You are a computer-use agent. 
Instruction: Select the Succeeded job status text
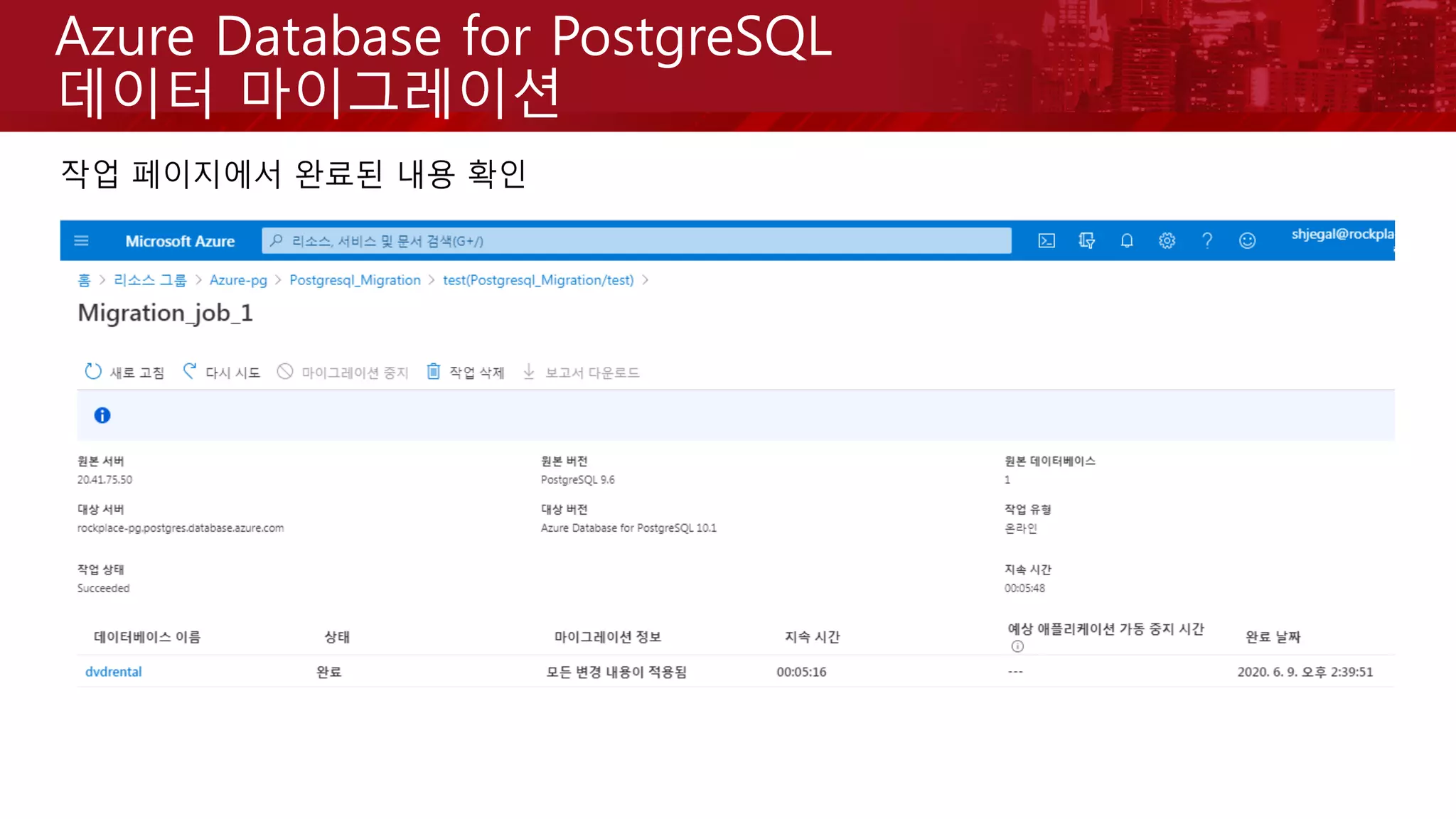[104, 588]
